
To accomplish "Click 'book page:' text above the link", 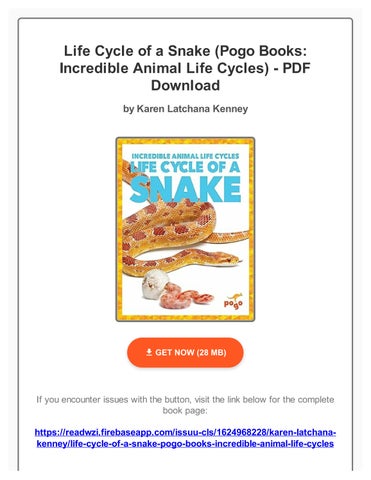I will tap(185, 411).
